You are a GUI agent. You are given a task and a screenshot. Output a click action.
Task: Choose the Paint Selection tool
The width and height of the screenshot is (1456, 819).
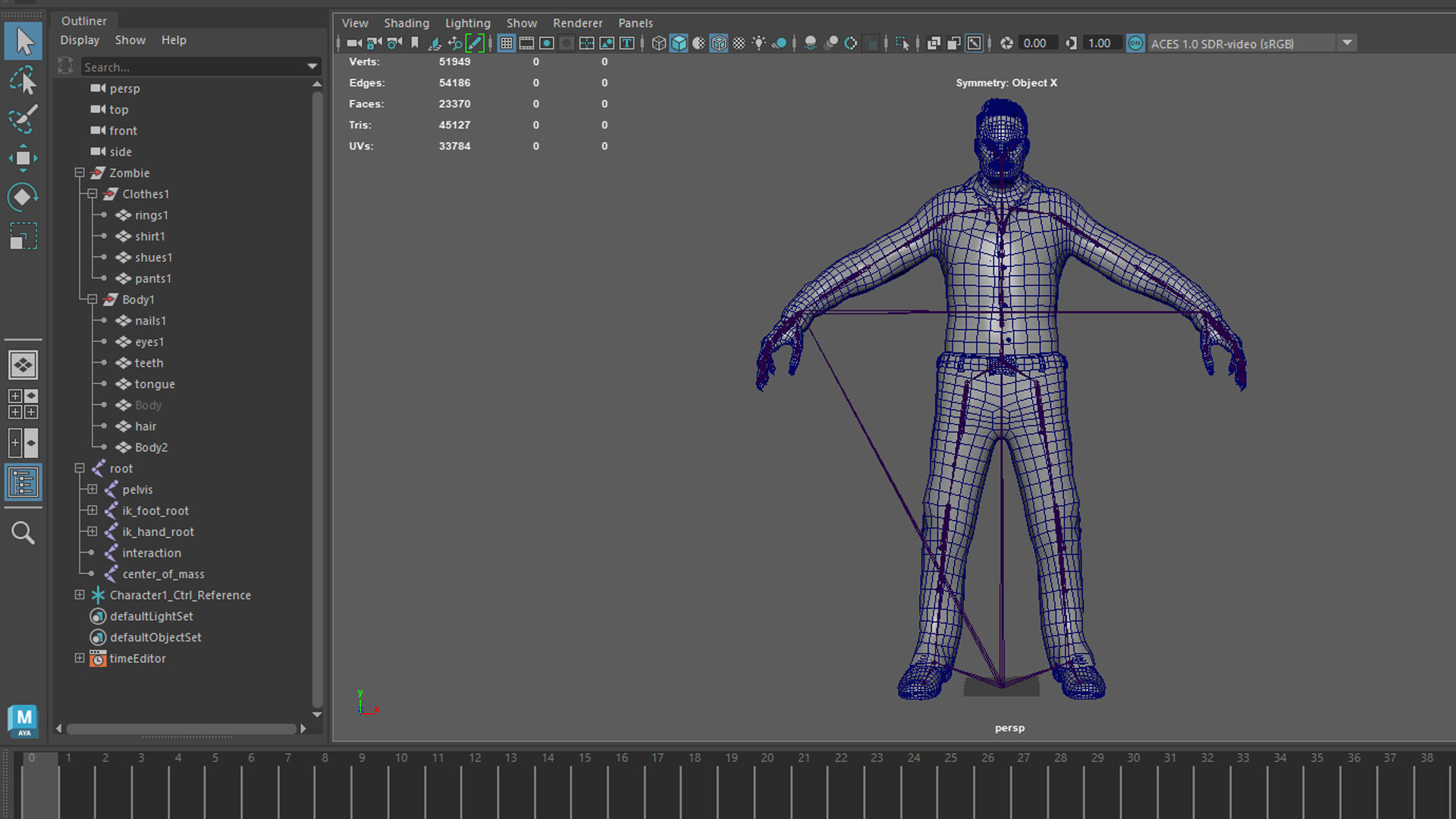tap(24, 119)
